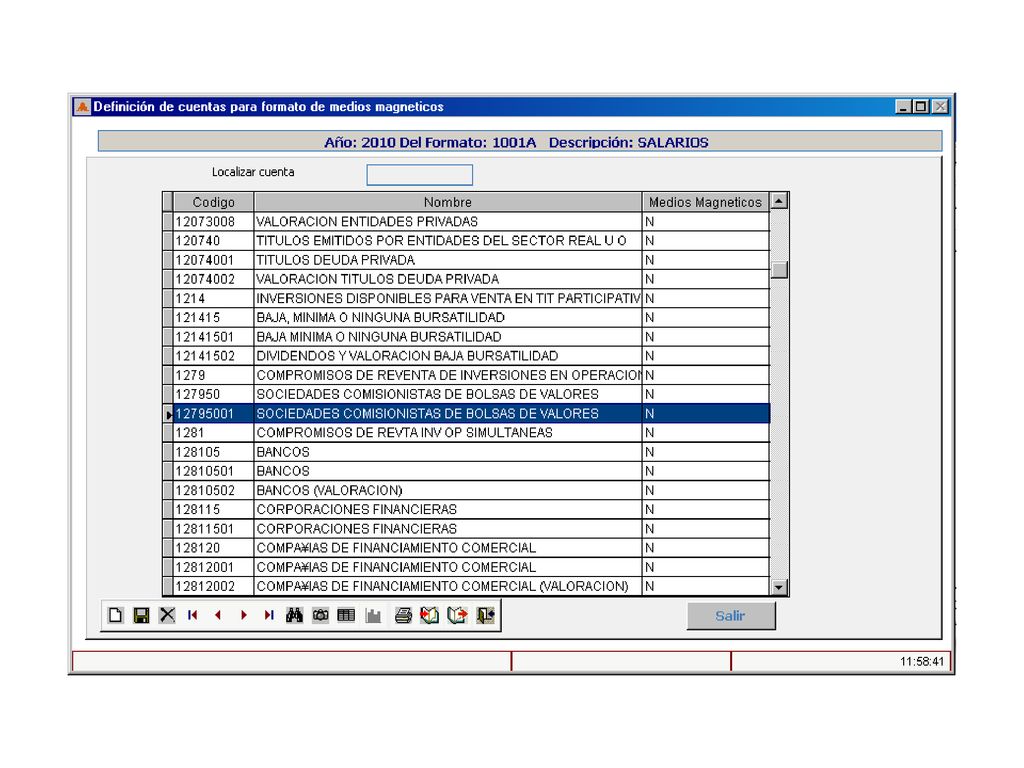Image resolution: width=1024 pixels, height=768 pixels.
Task: Select code cell 1214
Action: point(214,298)
